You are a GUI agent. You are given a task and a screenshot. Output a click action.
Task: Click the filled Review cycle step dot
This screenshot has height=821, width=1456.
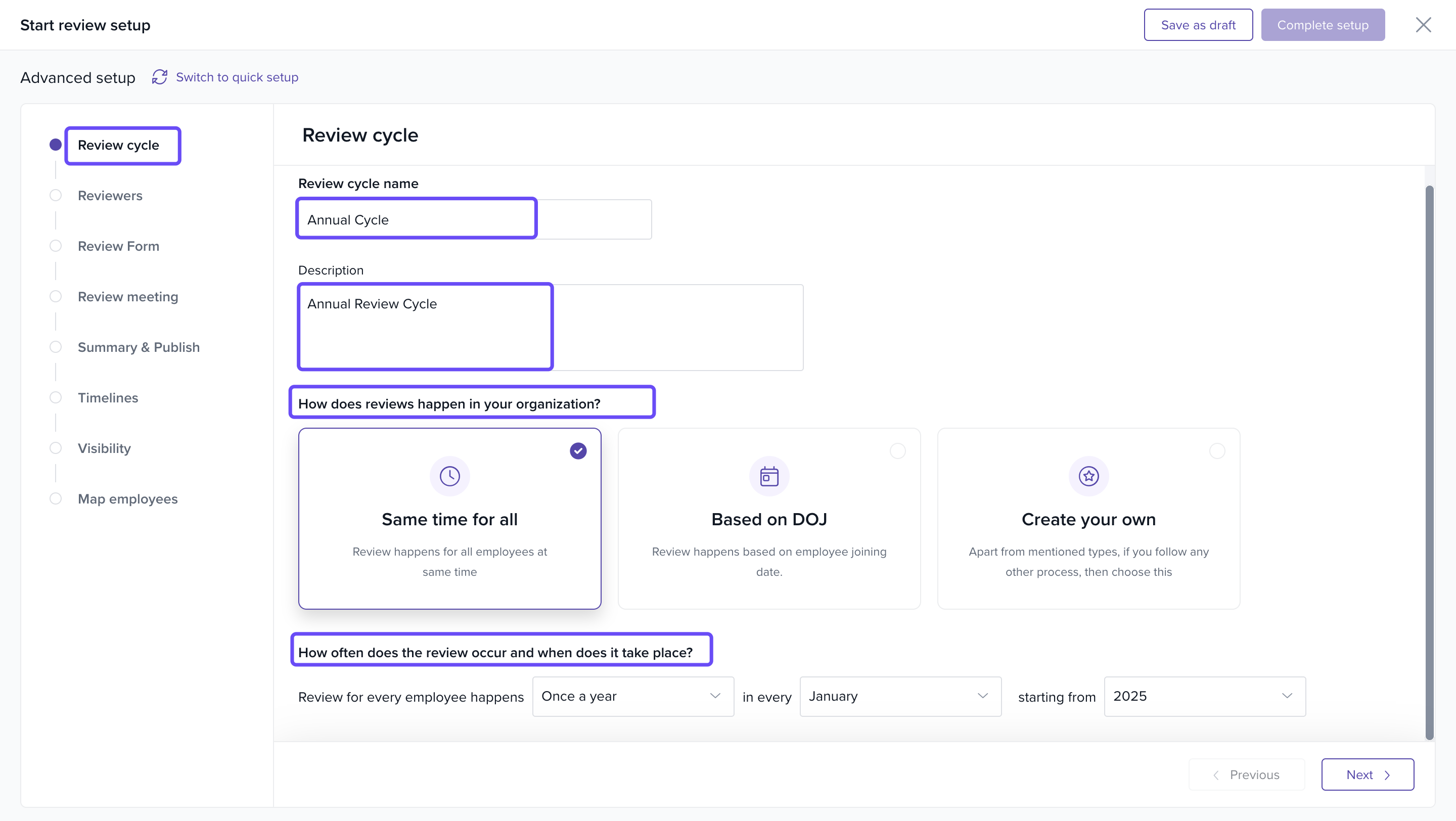coord(56,145)
